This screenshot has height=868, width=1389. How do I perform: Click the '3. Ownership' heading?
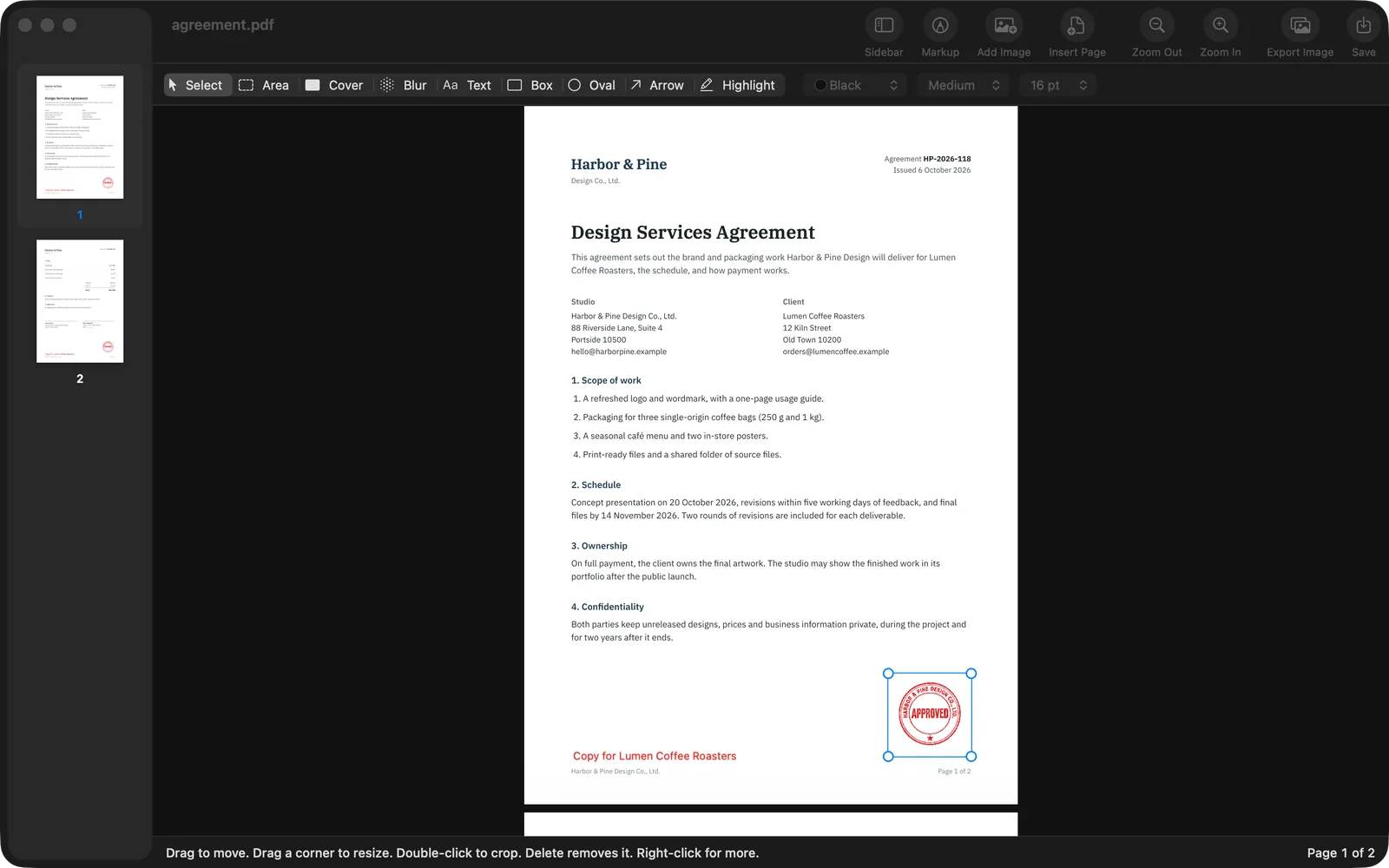pos(599,546)
